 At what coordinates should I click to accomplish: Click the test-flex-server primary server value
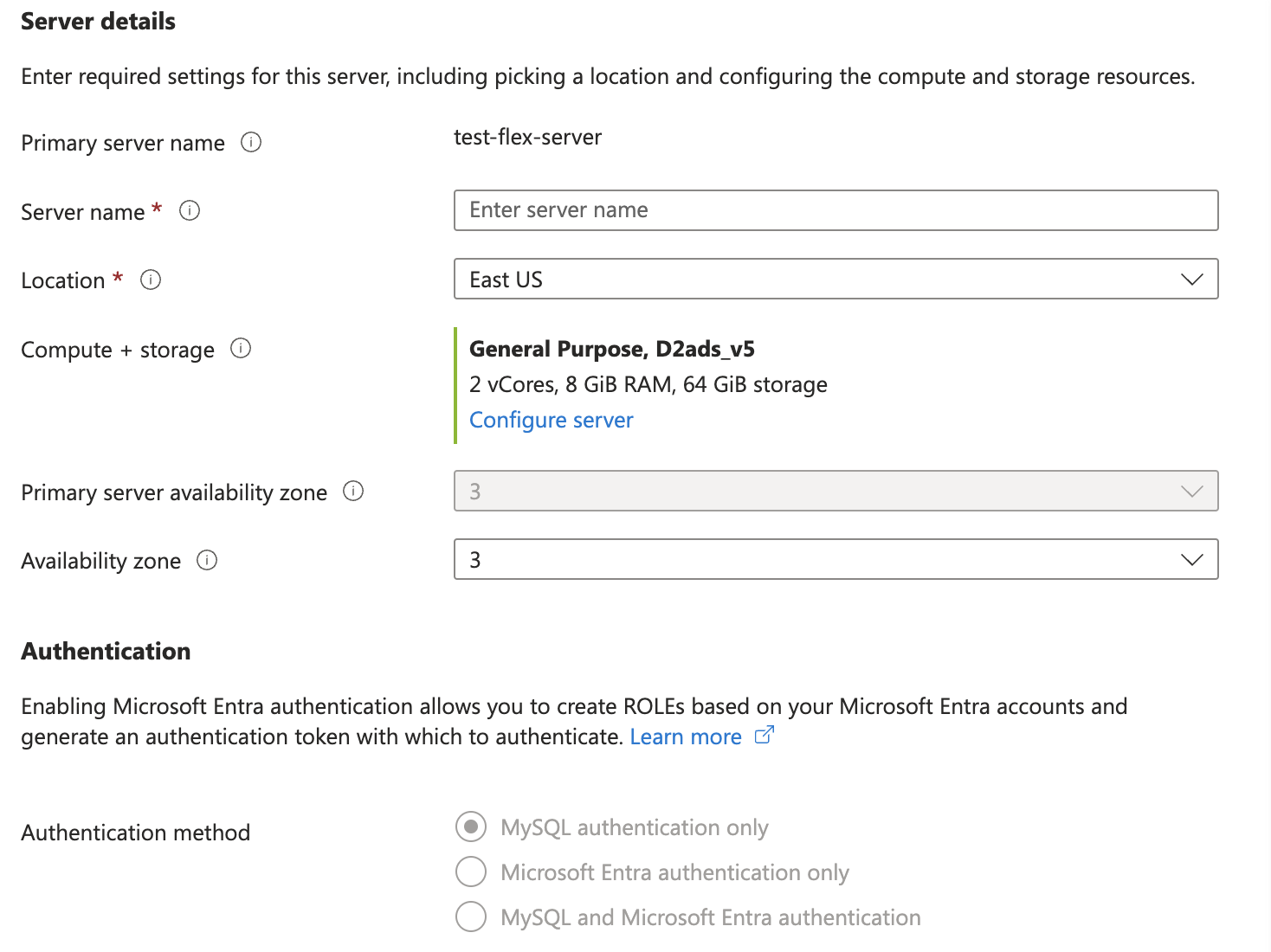pos(527,138)
